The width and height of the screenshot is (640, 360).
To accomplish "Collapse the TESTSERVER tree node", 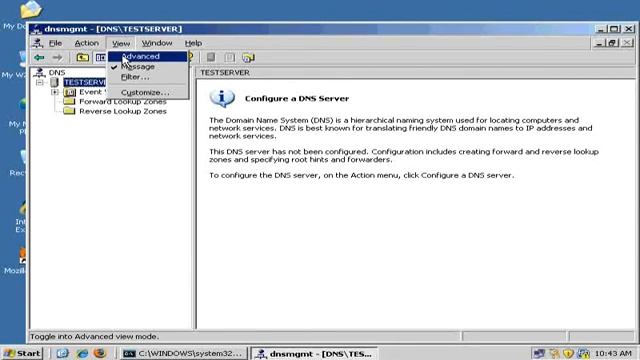I will 40,82.
